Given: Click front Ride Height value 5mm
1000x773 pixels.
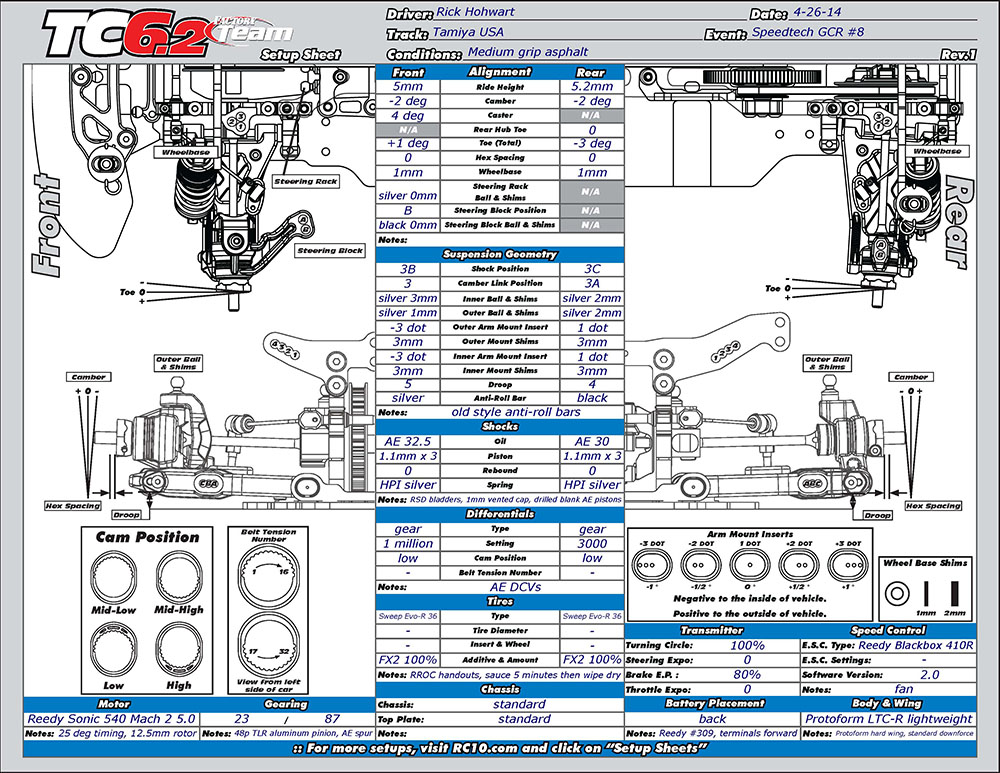Looking at the screenshot, I should tap(408, 87).
